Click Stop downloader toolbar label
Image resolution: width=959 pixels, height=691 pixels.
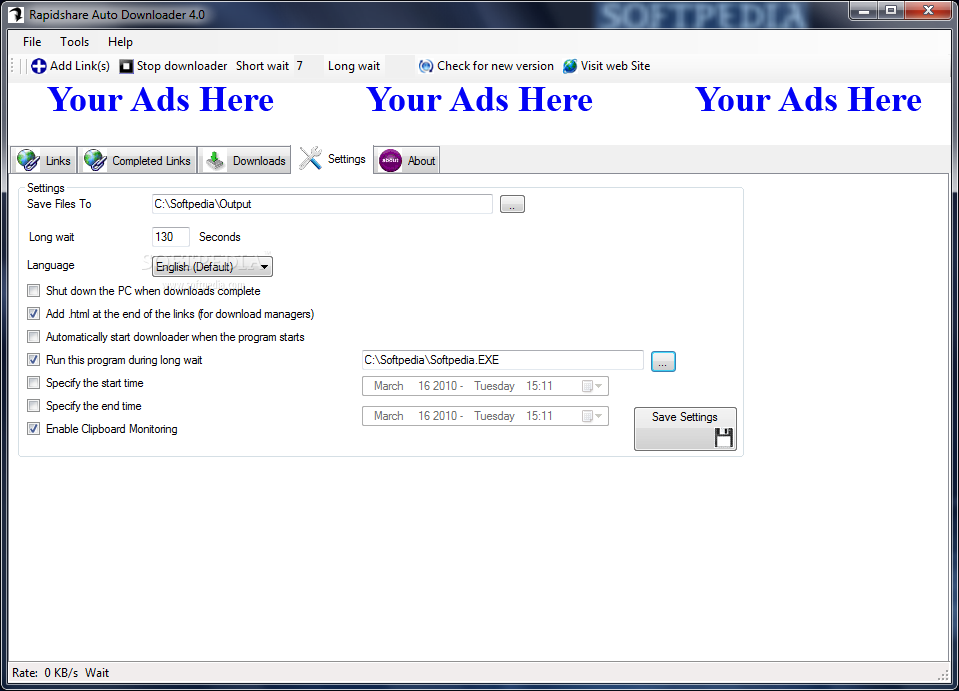tap(182, 66)
